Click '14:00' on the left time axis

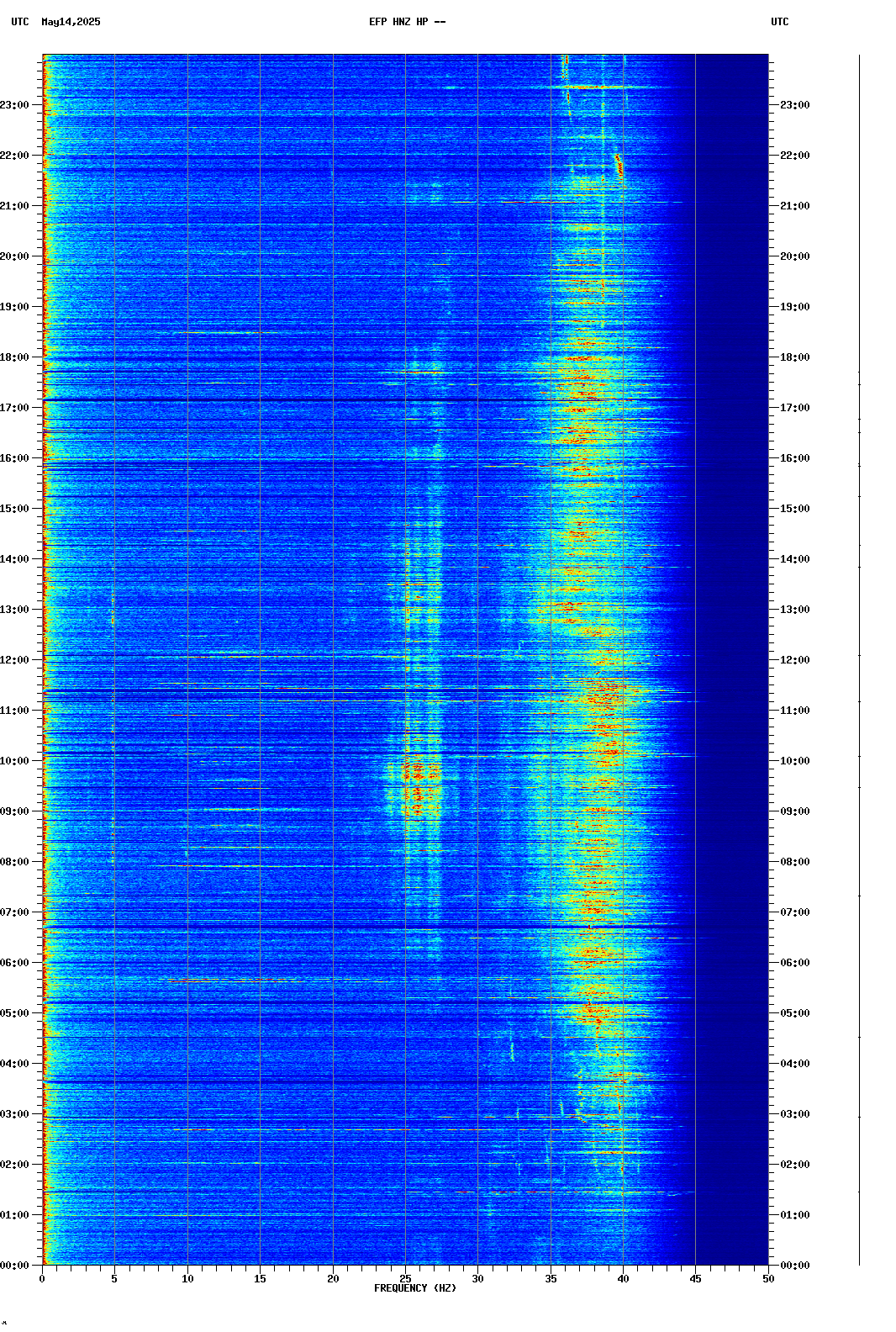[14, 559]
